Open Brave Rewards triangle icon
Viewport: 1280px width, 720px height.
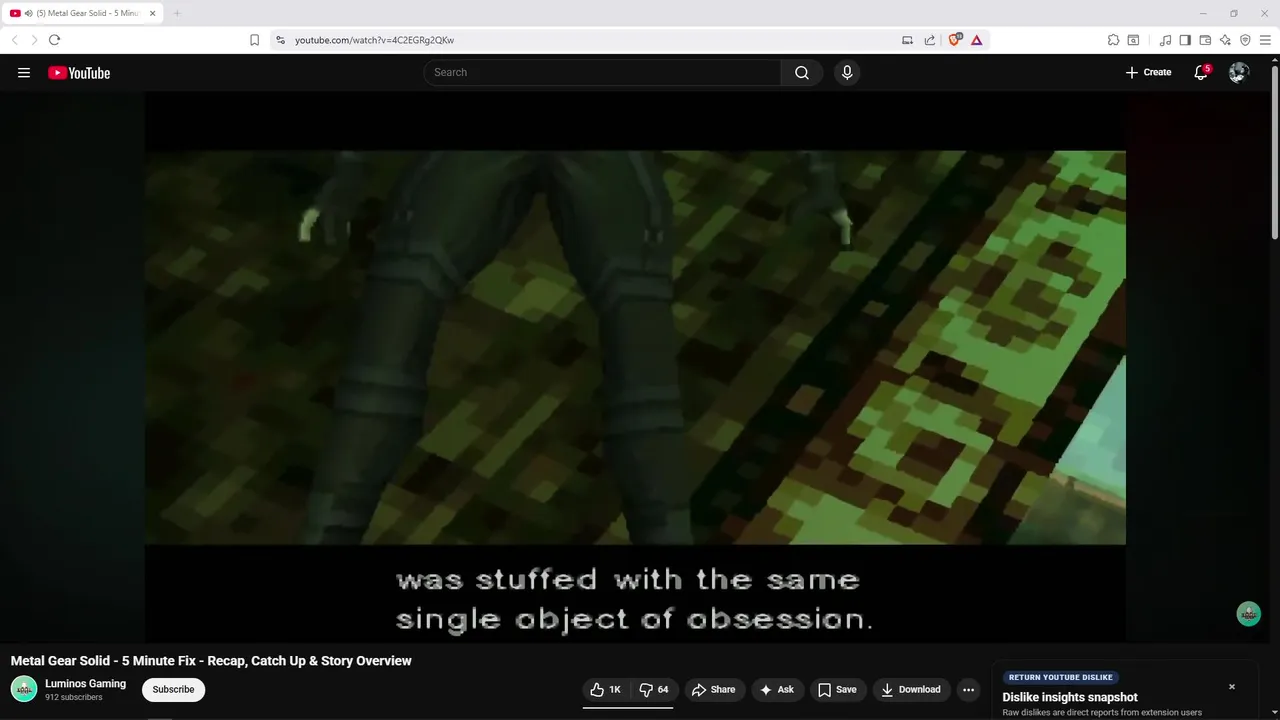click(x=976, y=40)
